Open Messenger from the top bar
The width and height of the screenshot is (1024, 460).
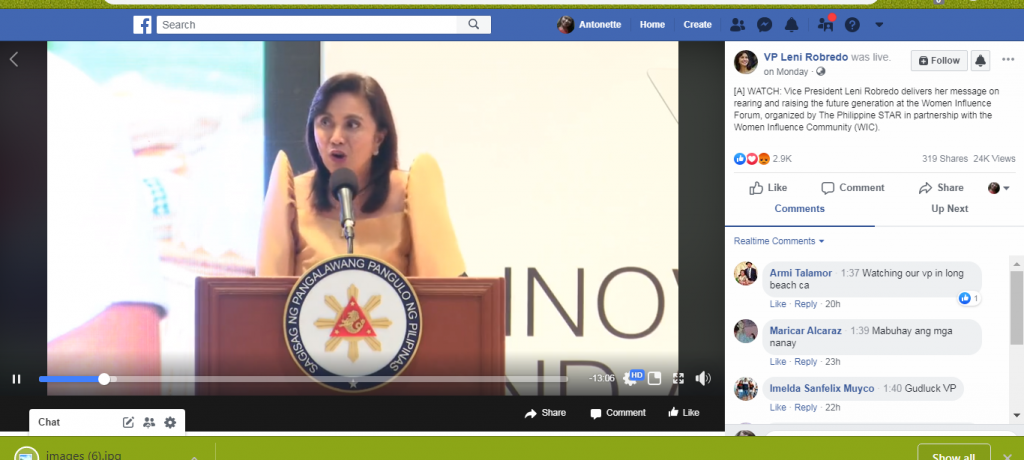coord(764,24)
